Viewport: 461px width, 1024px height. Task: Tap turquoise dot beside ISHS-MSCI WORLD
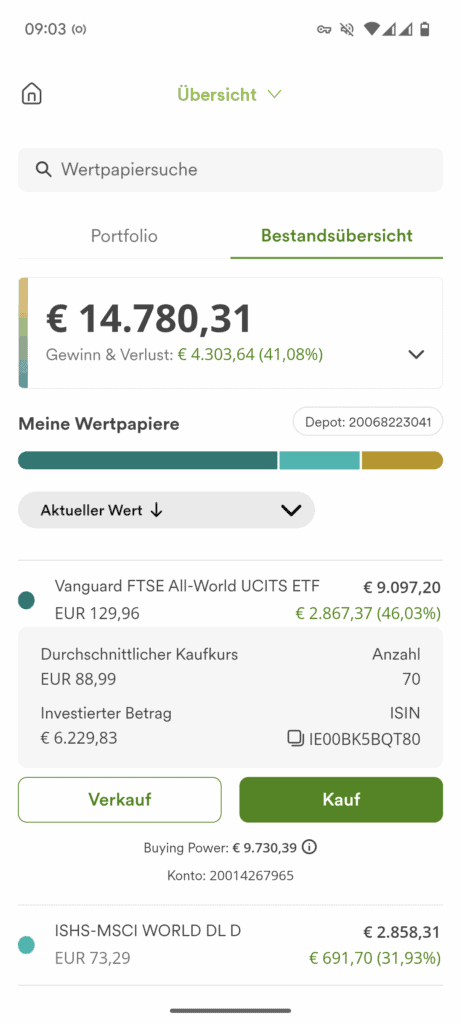click(27, 945)
